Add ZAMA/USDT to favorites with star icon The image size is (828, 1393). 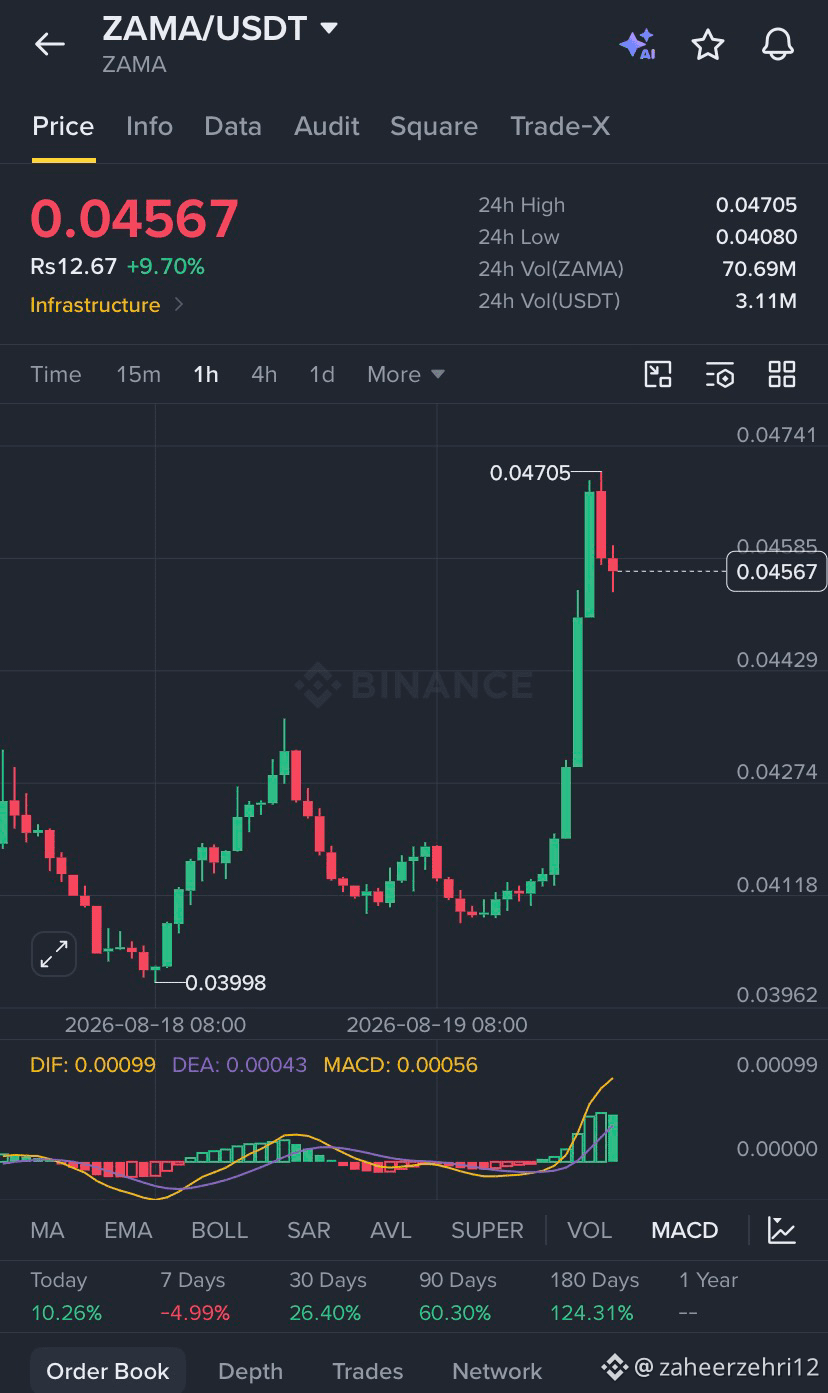[x=708, y=44]
